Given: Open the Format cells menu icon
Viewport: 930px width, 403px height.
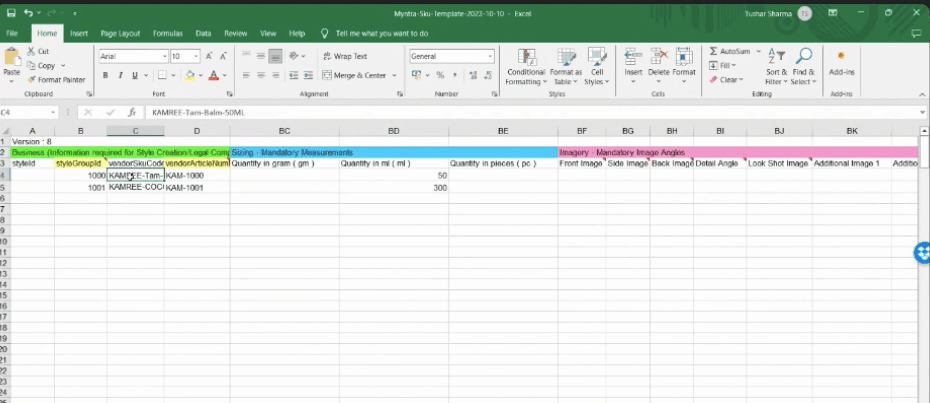Looking at the screenshot, I should (684, 56).
